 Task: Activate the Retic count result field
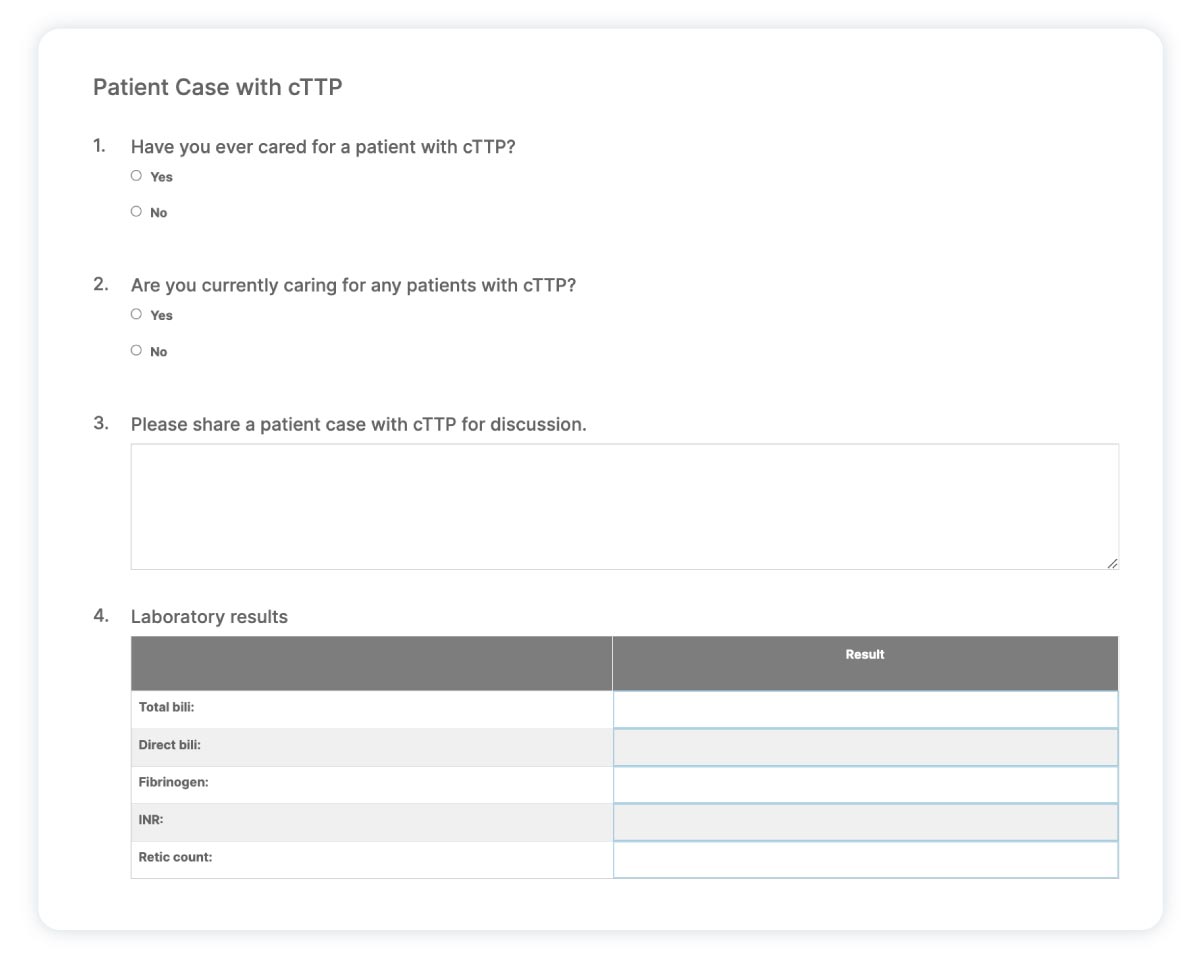pyautogui.click(x=865, y=859)
